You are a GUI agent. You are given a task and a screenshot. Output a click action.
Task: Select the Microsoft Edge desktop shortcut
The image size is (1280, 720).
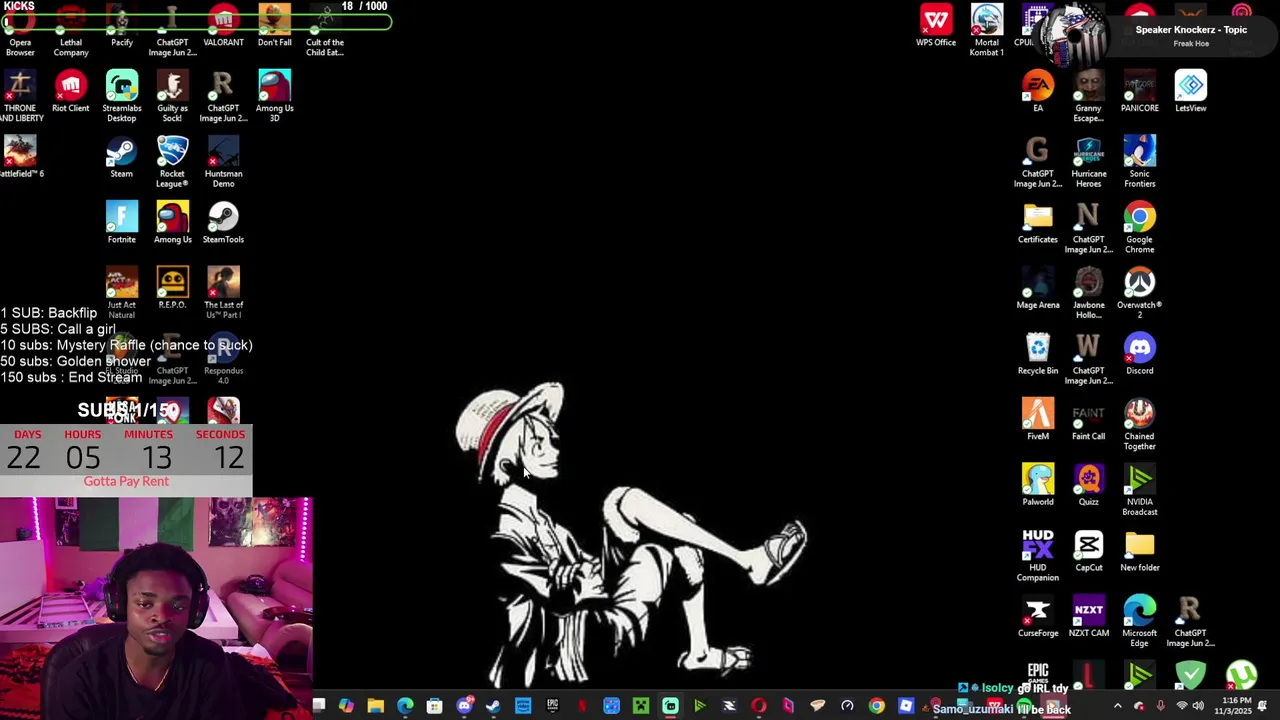click(1139, 621)
